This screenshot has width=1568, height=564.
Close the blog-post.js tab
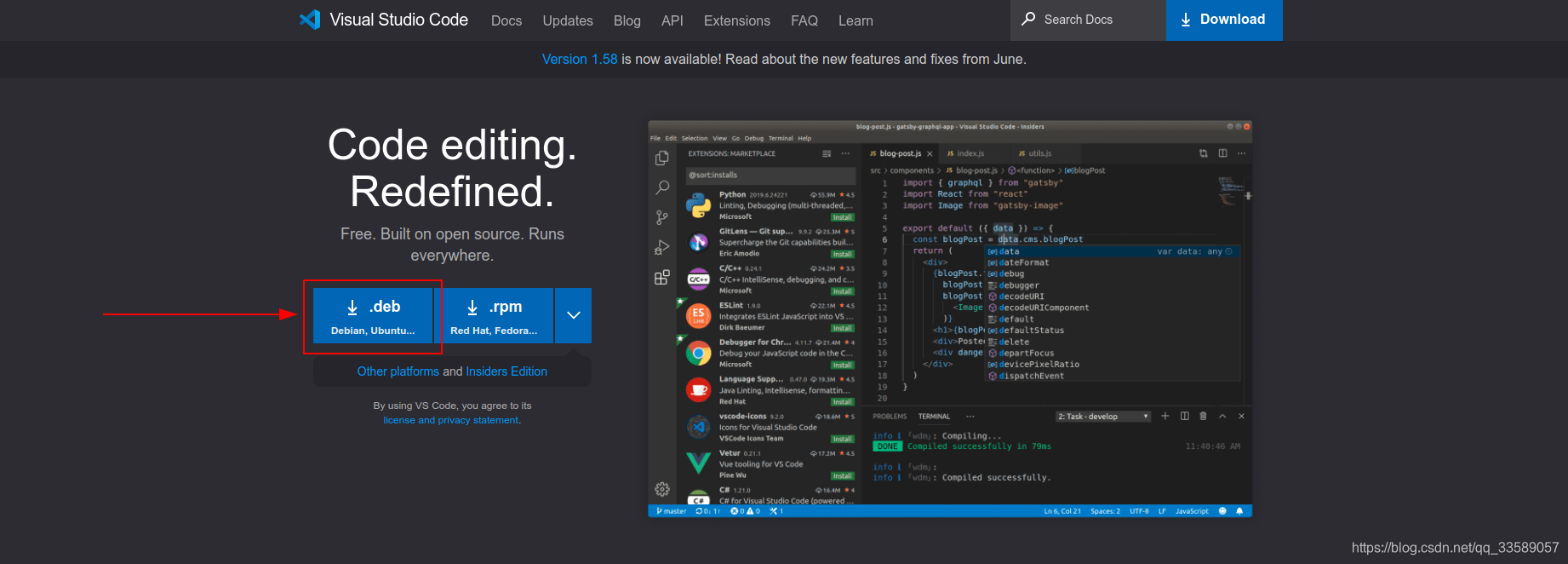930,154
